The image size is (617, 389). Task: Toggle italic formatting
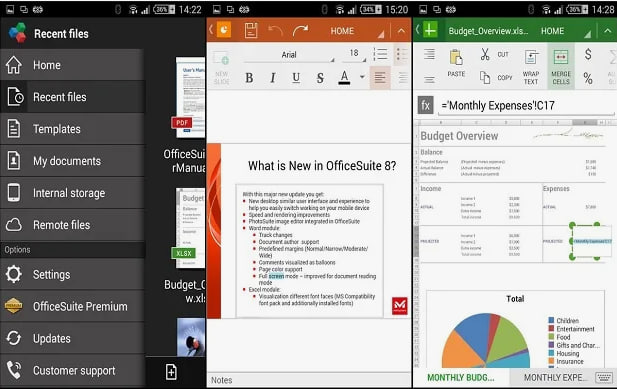click(273, 78)
